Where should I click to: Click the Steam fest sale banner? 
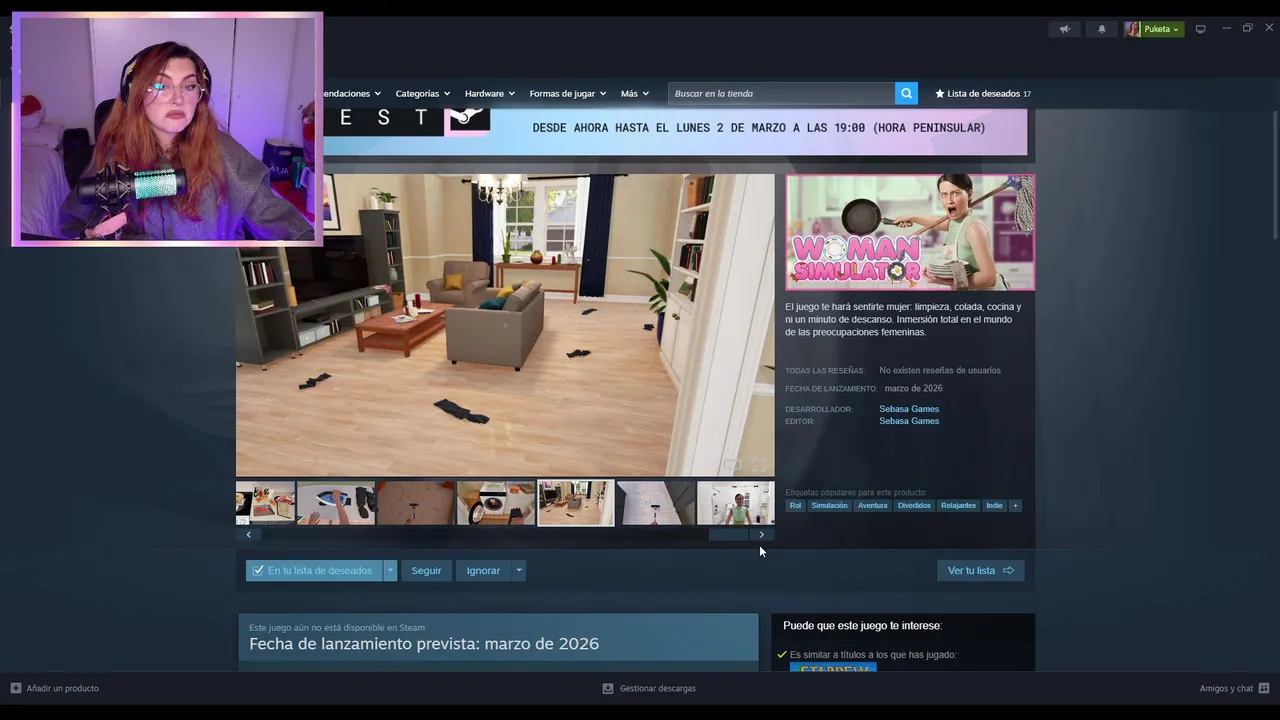tap(675, 130)
